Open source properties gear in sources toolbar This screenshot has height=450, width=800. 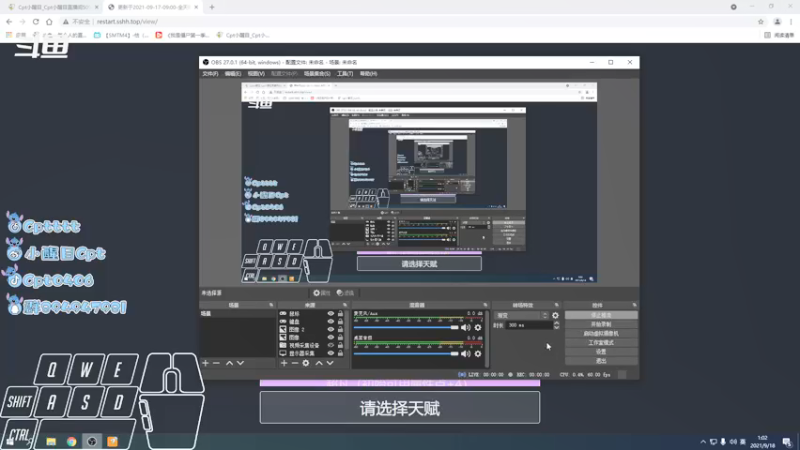[306, 363]
